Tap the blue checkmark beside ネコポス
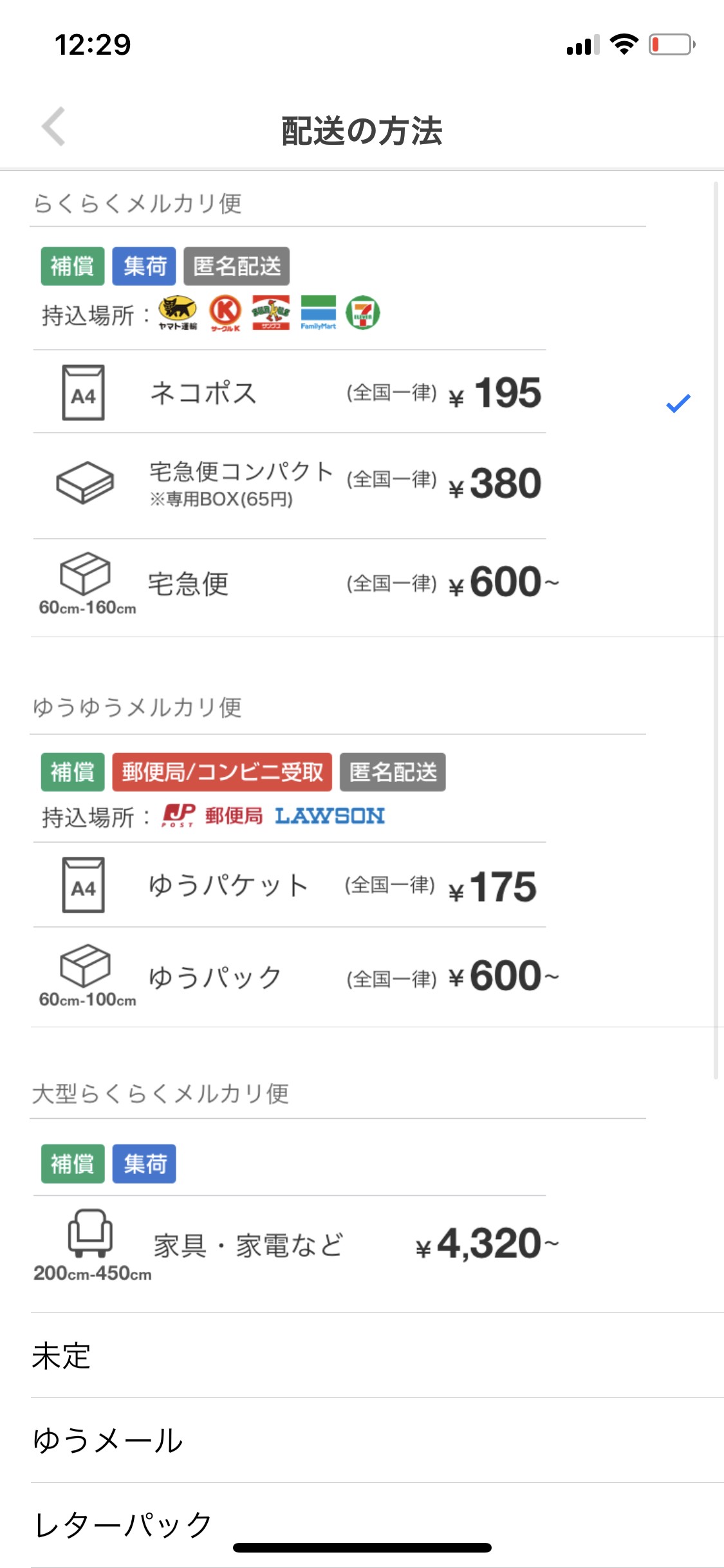 678,403
